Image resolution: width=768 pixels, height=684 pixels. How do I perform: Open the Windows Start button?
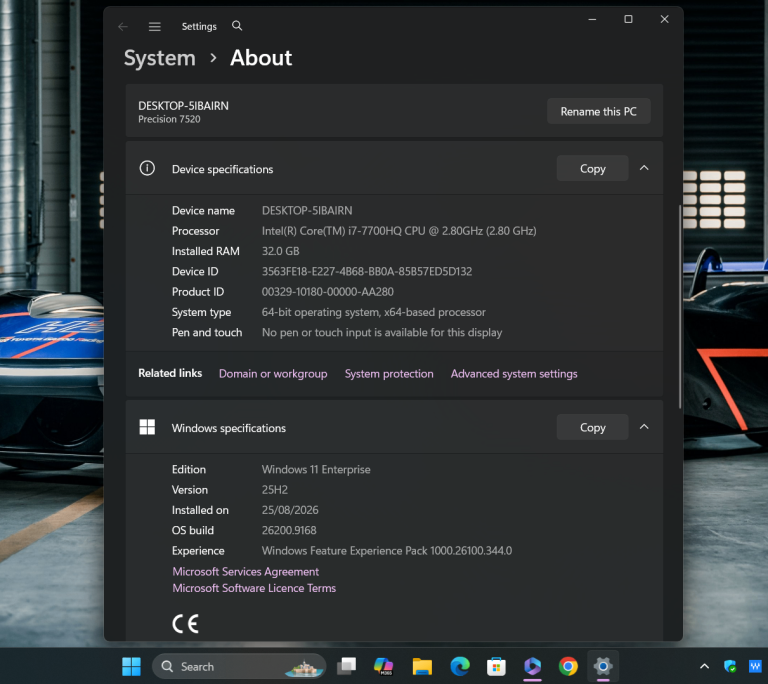[x=131, y=666]
